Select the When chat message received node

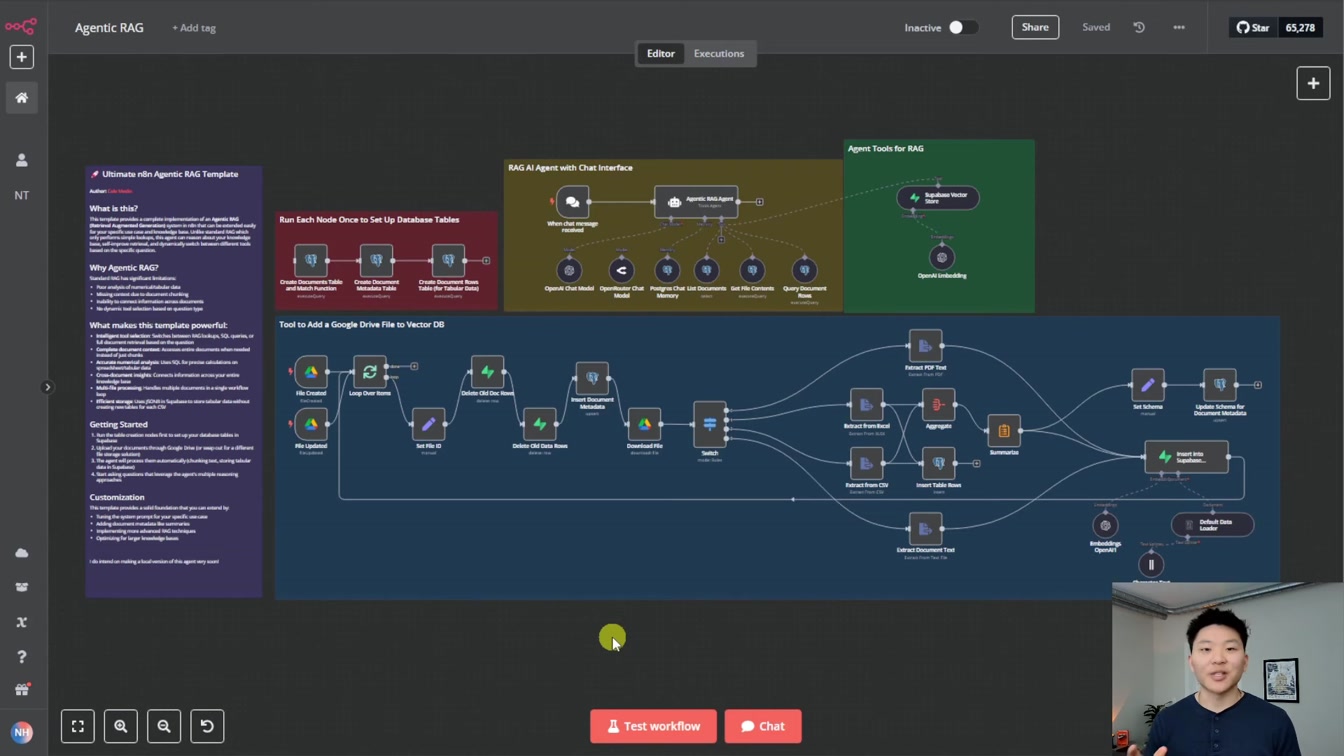[x=572, y=202]
